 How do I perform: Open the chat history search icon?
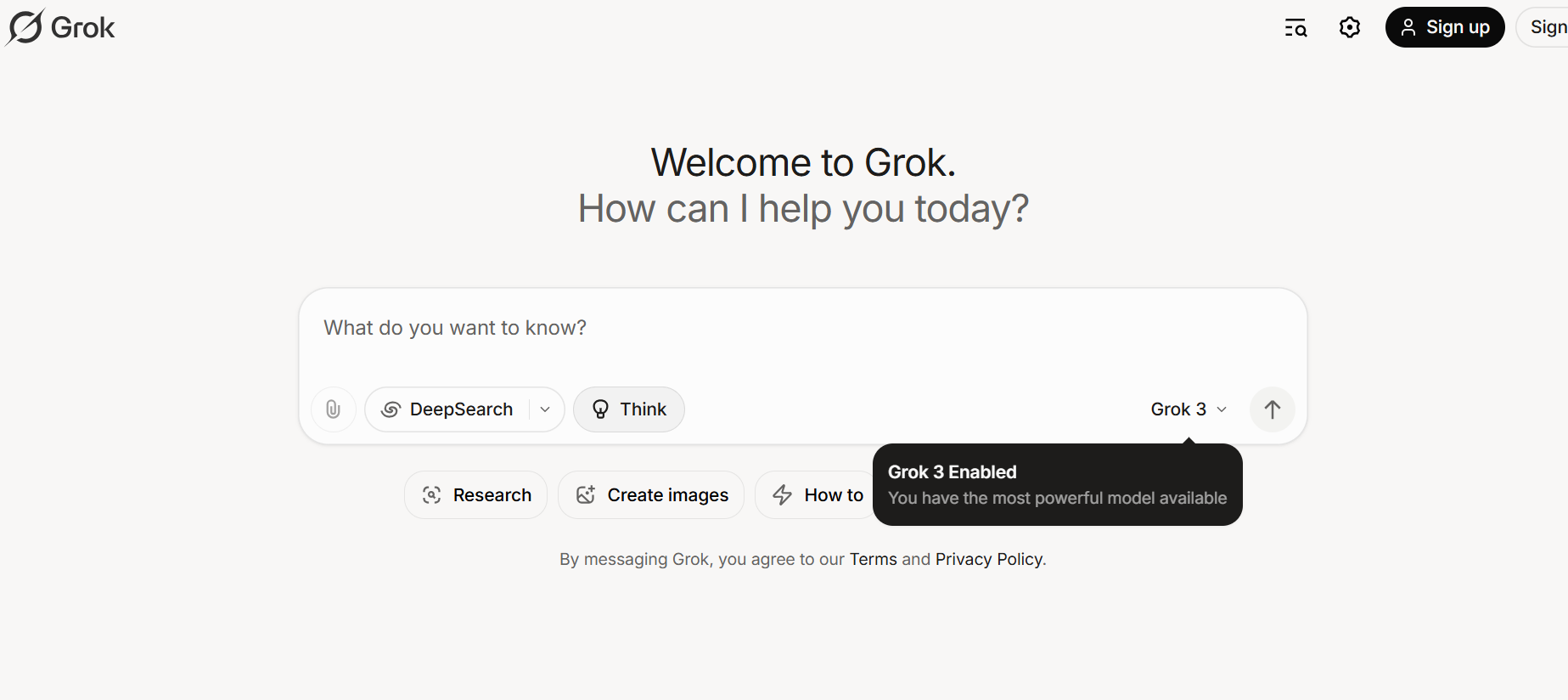point(1295,28)
